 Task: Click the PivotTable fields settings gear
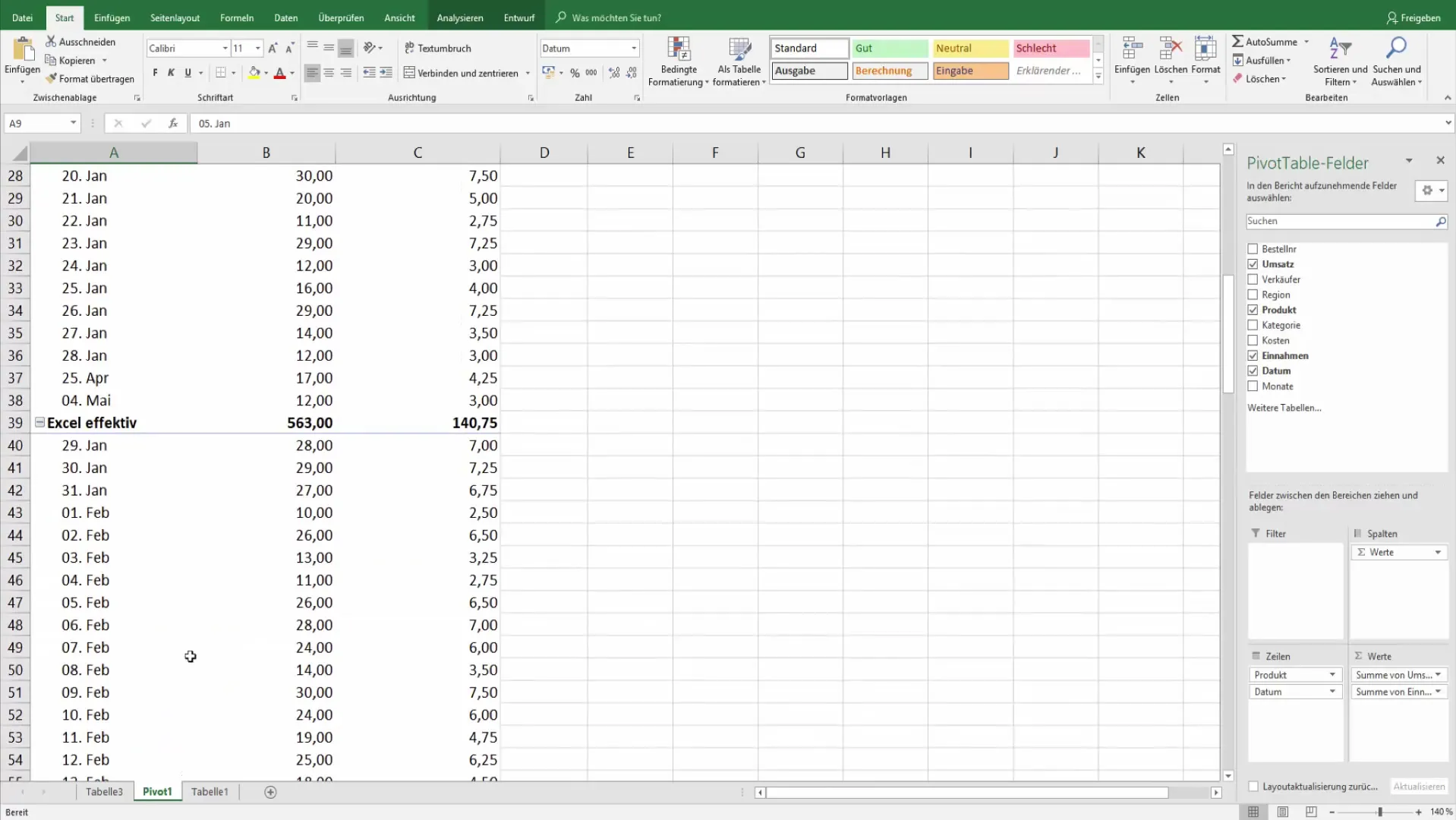click(x=1427, y=191)
